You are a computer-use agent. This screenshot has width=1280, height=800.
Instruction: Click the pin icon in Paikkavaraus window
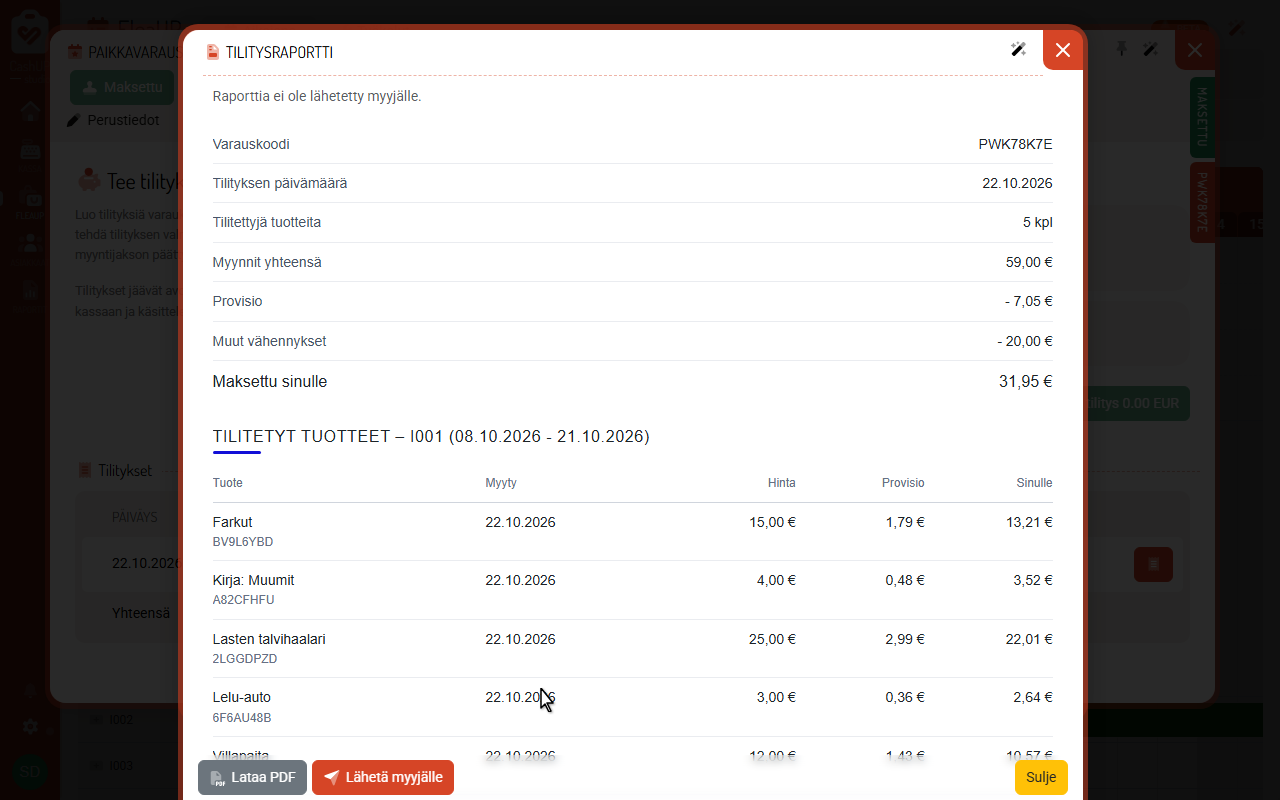tap(1122, 49)
